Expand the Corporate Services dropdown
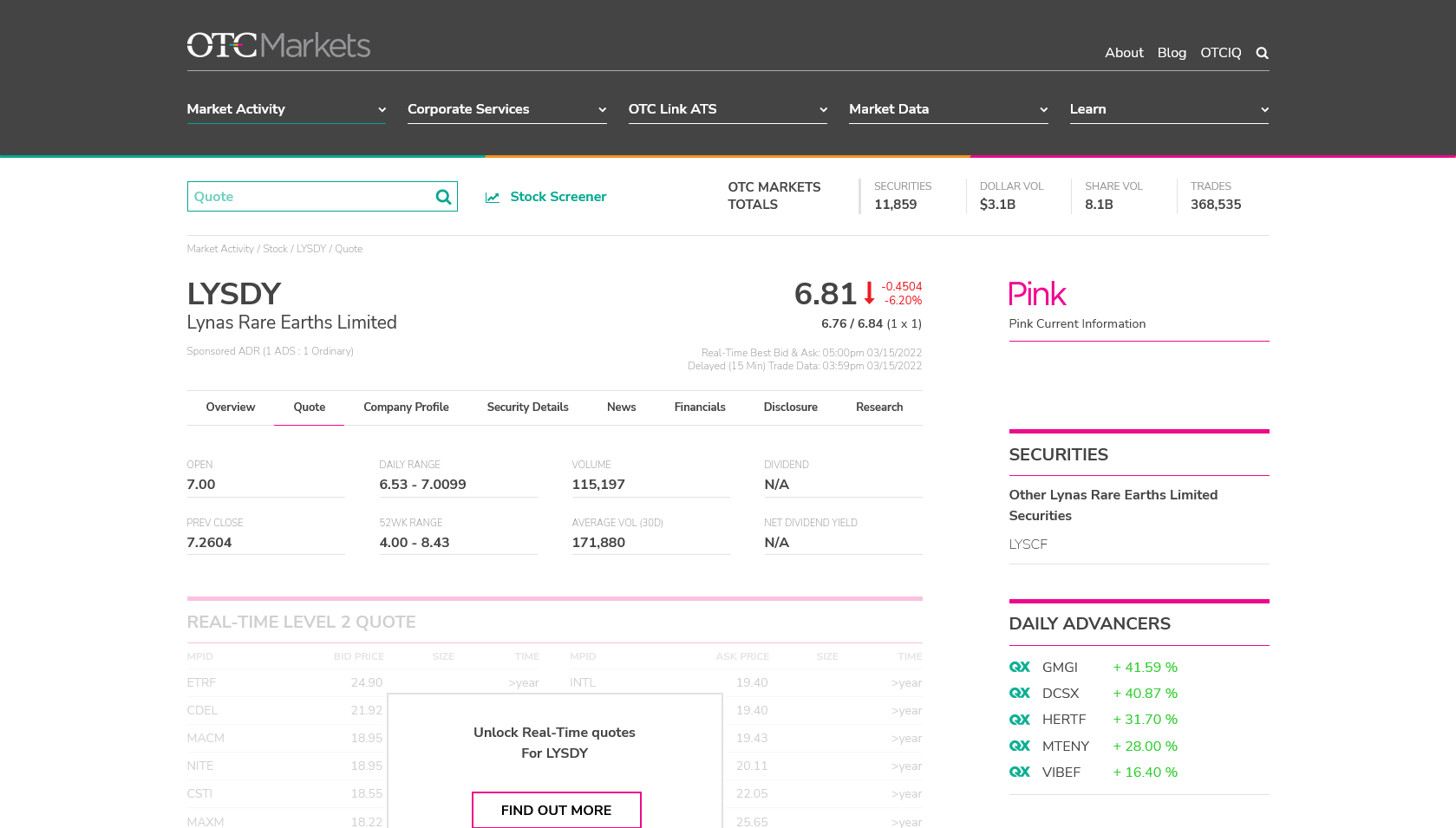The width and height of the screenshot is (1456, 828). pos(507,109)
